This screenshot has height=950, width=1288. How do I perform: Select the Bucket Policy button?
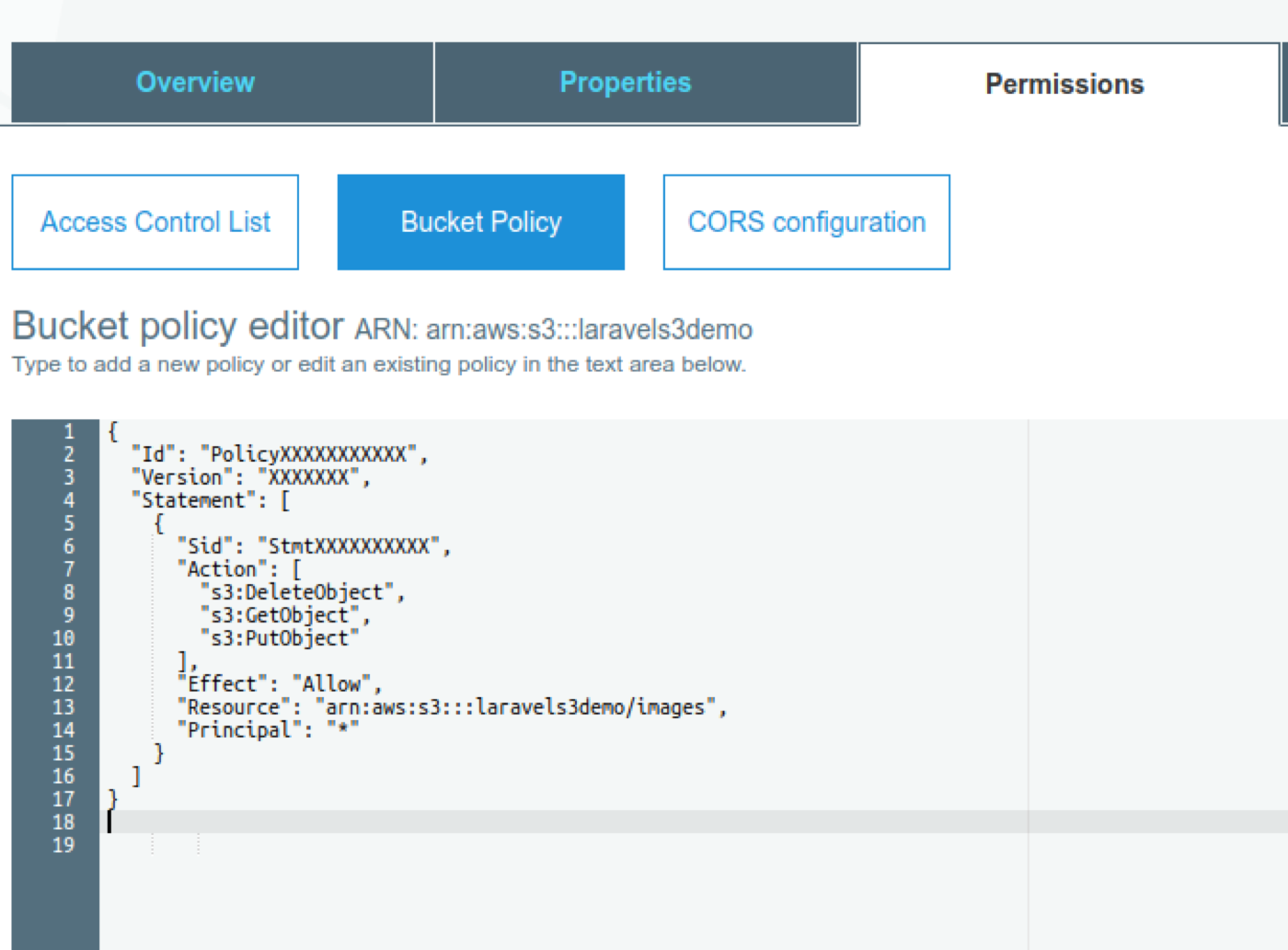coord(481,222)
